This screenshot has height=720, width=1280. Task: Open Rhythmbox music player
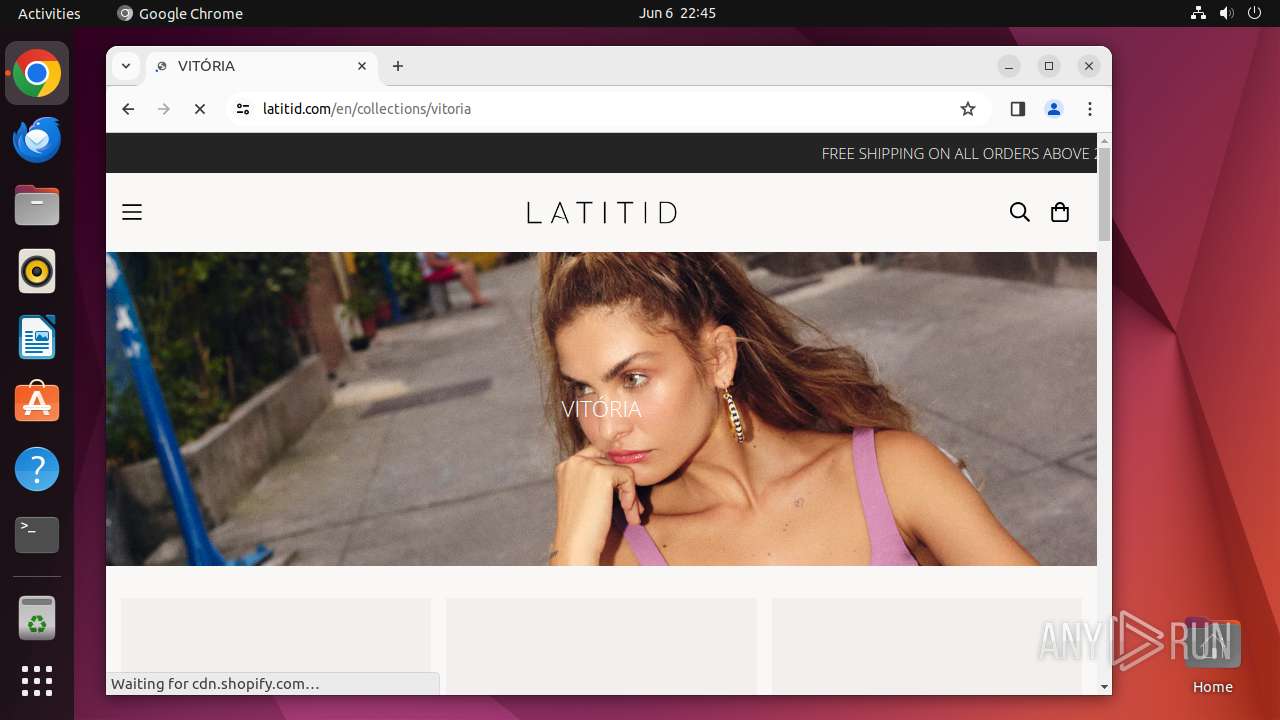tap(37, 272)
